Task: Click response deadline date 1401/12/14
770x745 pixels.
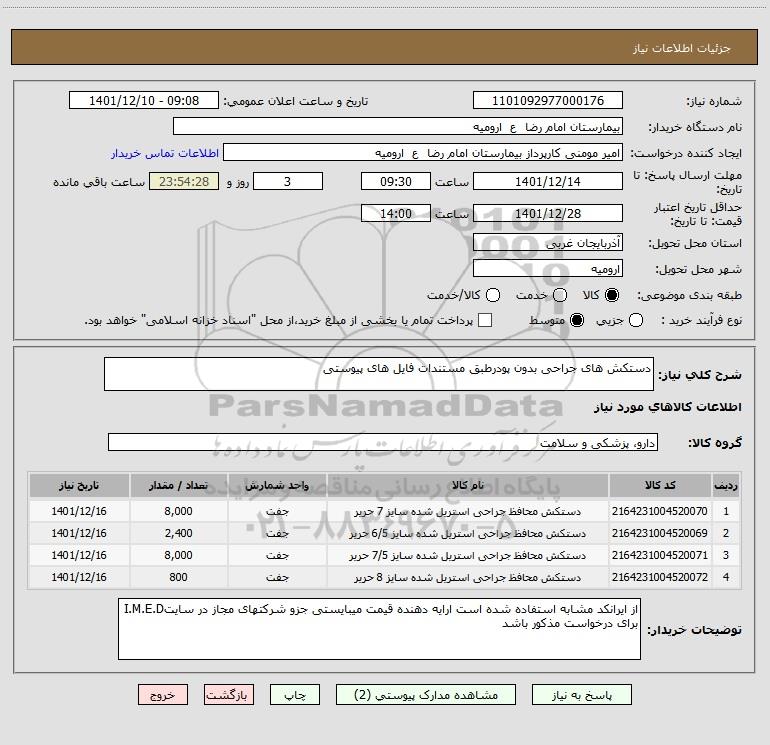Action: coord(548,181)
